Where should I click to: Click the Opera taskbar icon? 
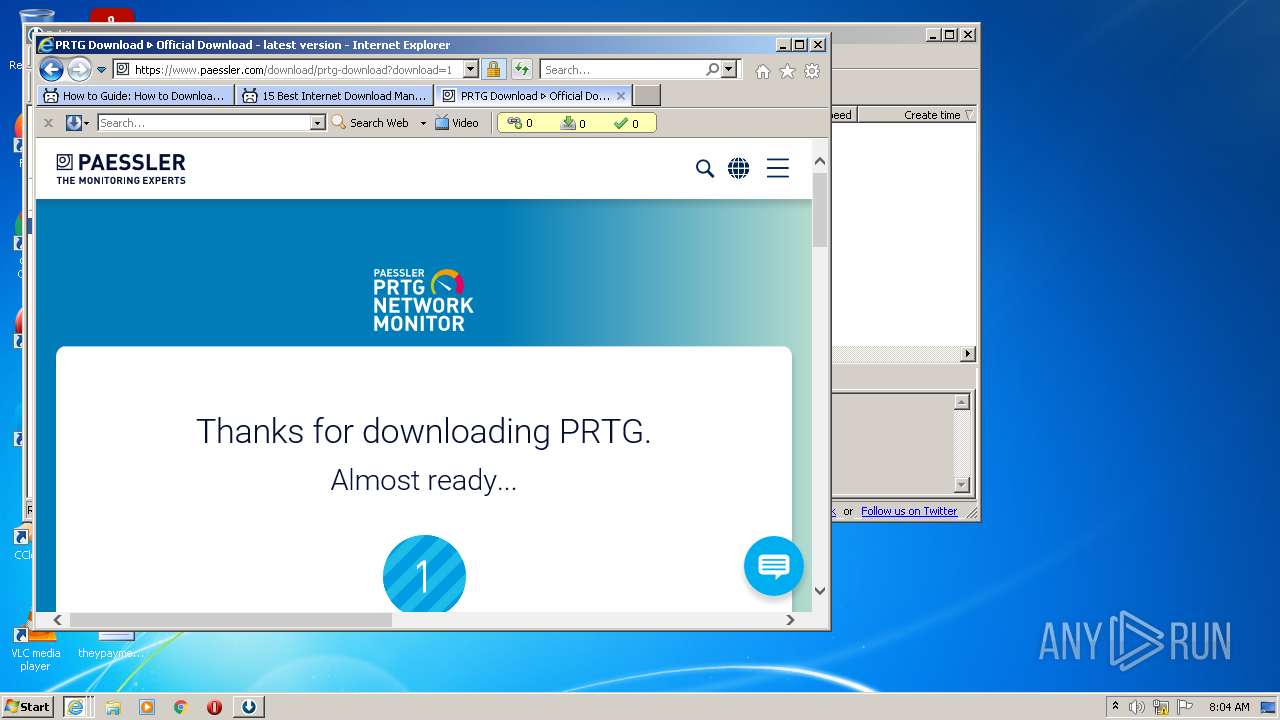coord(214,707)
